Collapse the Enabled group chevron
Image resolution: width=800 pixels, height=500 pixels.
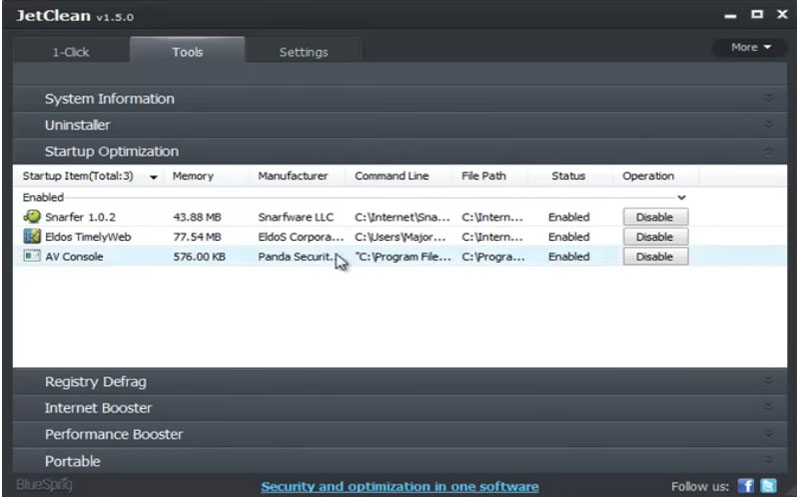(x=681, y=197)
